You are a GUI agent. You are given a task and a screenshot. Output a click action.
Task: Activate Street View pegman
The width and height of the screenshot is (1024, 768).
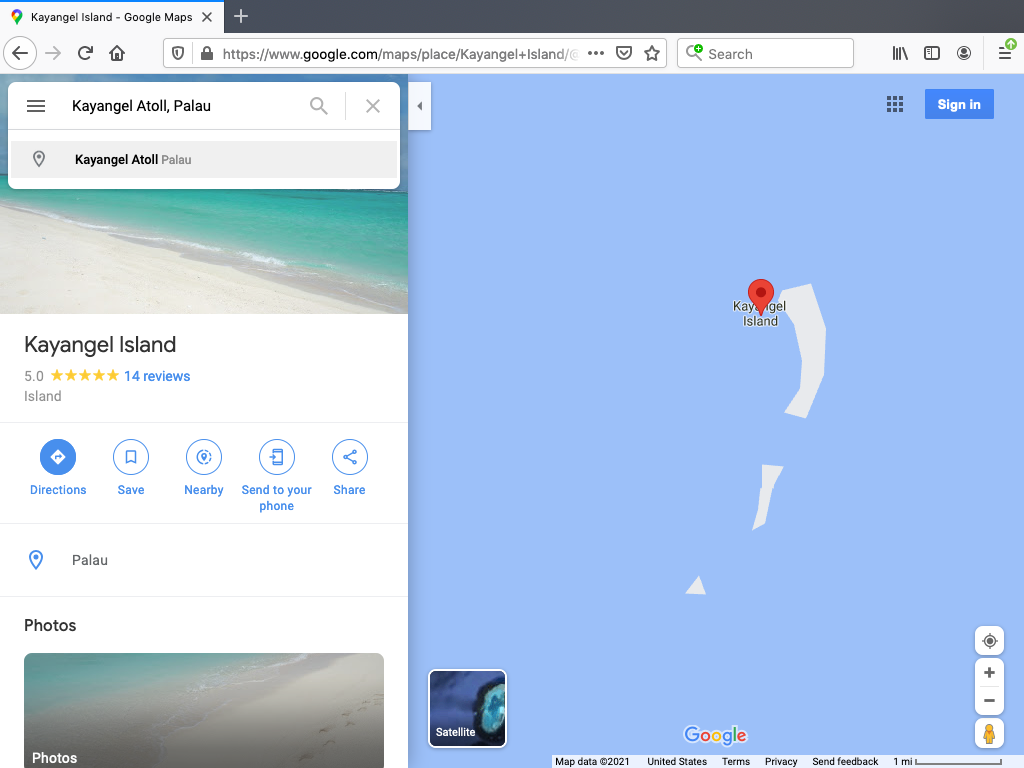click(989, 734)
